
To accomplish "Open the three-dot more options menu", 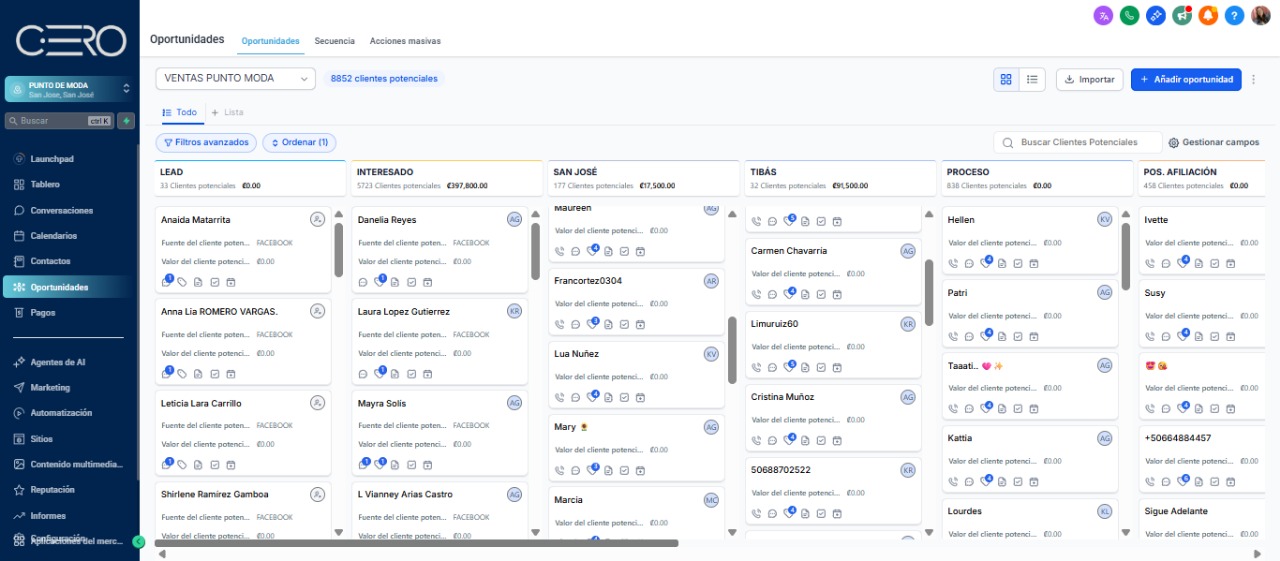I will coord(1254,79).
